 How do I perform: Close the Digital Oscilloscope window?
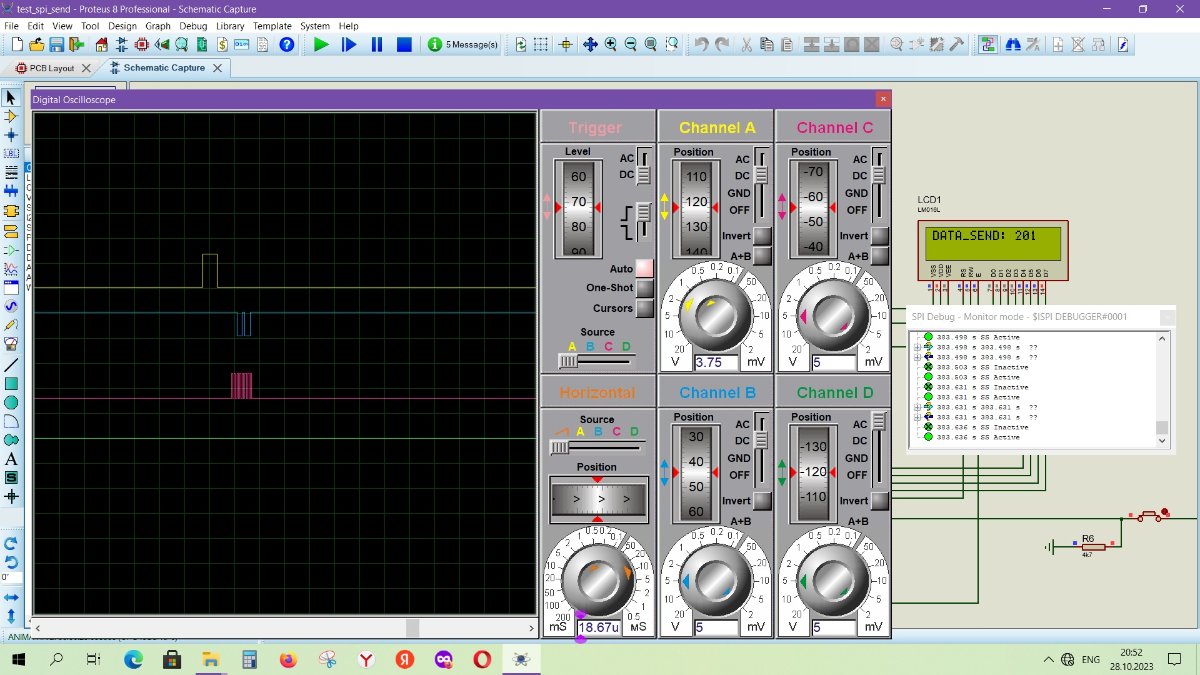pos(883,99)
